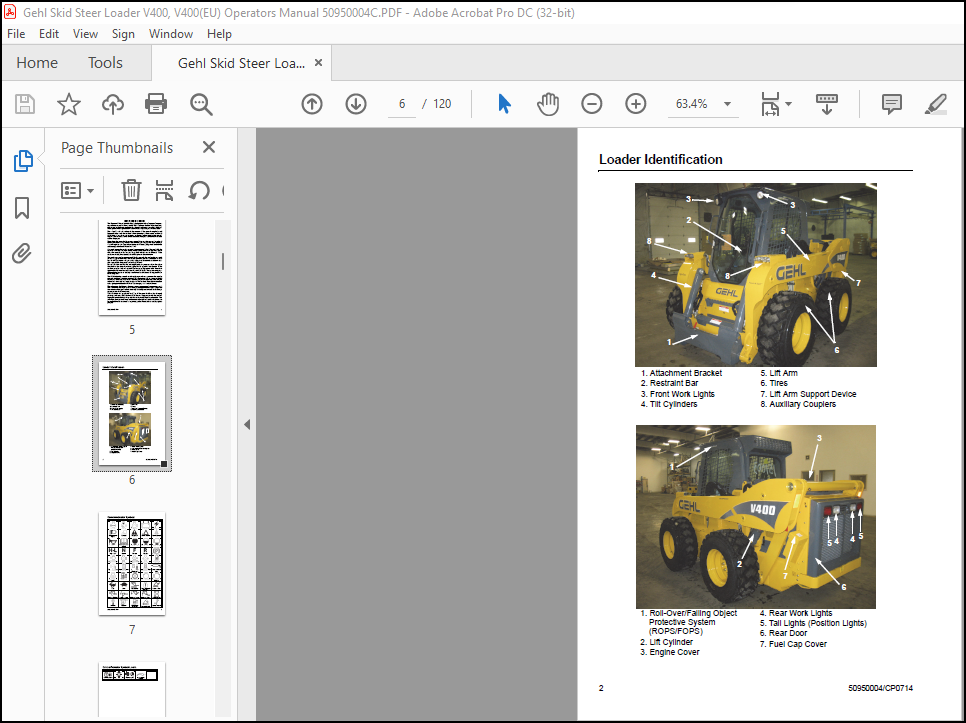Image resolution: width=966 pixels, height=723 pixels.
Task: Click the page number input field
Action: click(402, 104)
